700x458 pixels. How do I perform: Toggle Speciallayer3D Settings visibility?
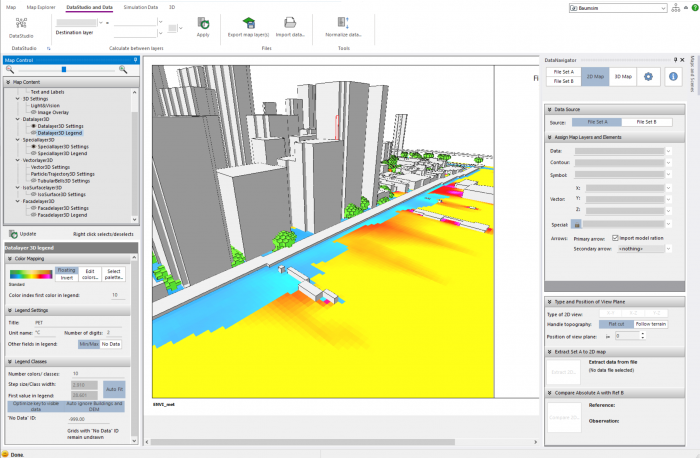[x=32, y=146]
